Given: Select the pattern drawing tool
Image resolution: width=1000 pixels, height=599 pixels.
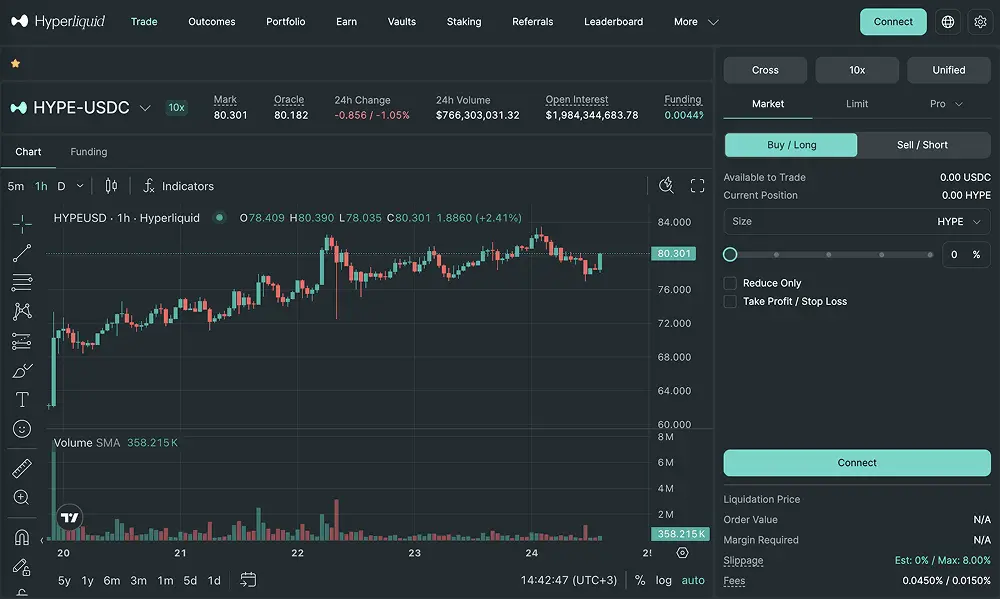Looking at the screenshot, I should pyautogui.click(x=22, y=311).
